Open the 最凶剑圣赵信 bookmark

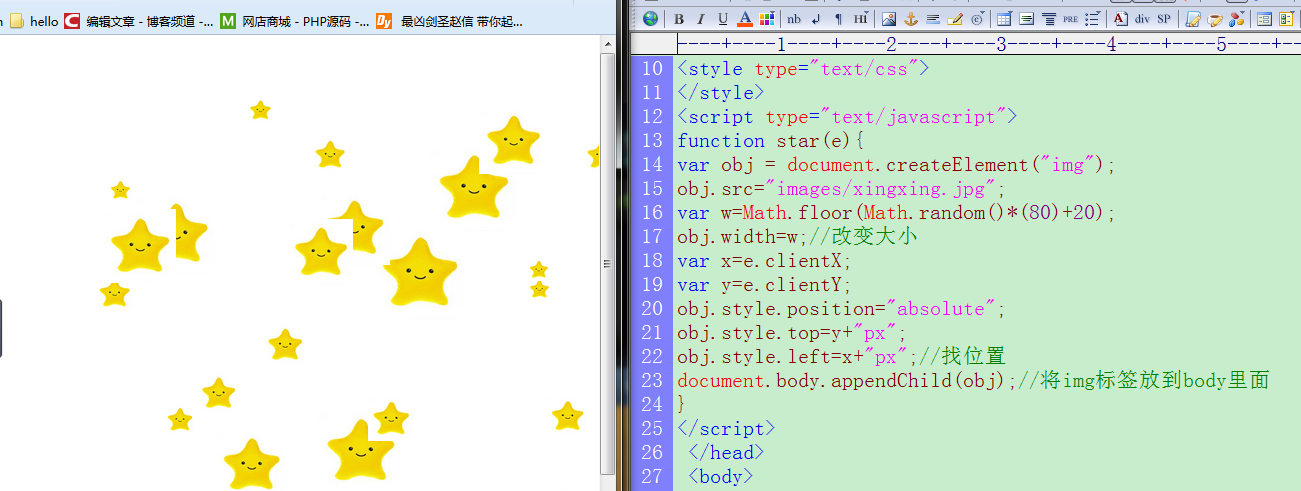[x=450, y=21]
